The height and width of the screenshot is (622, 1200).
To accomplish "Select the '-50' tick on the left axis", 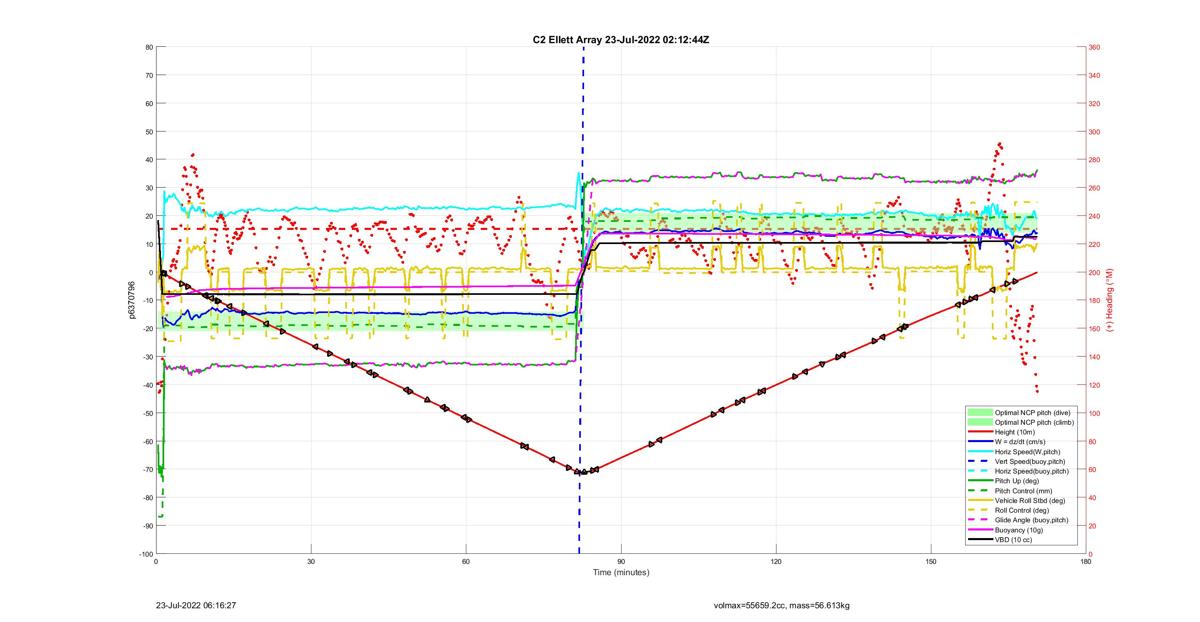I will click(146, 413).
